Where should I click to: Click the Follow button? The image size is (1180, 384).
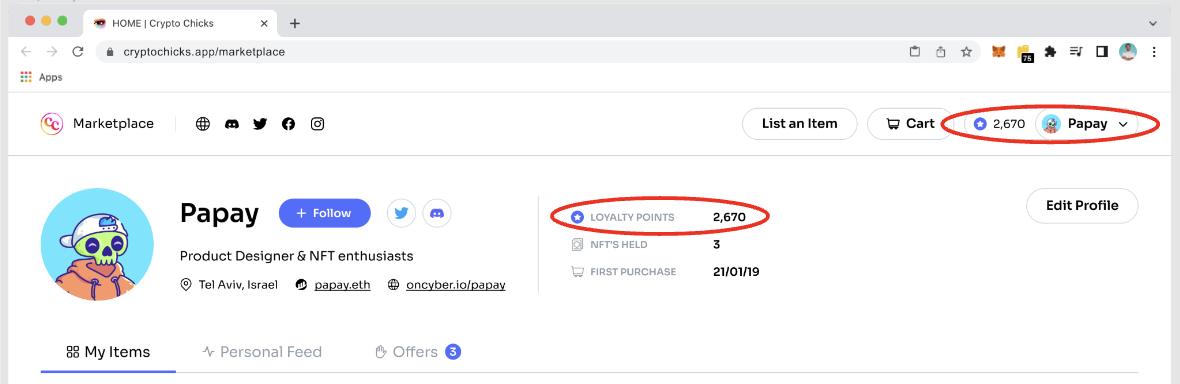pyautogui.click(x=324, y=213)
